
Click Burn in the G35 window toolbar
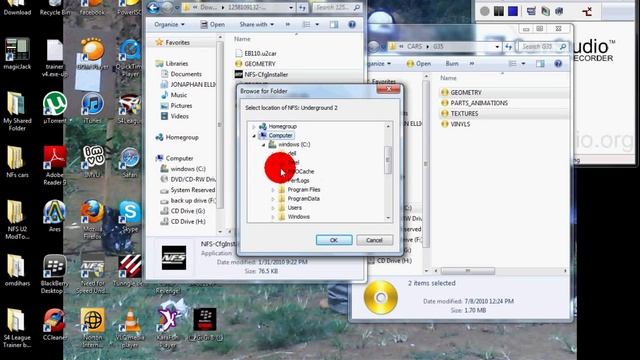(451, 64)
